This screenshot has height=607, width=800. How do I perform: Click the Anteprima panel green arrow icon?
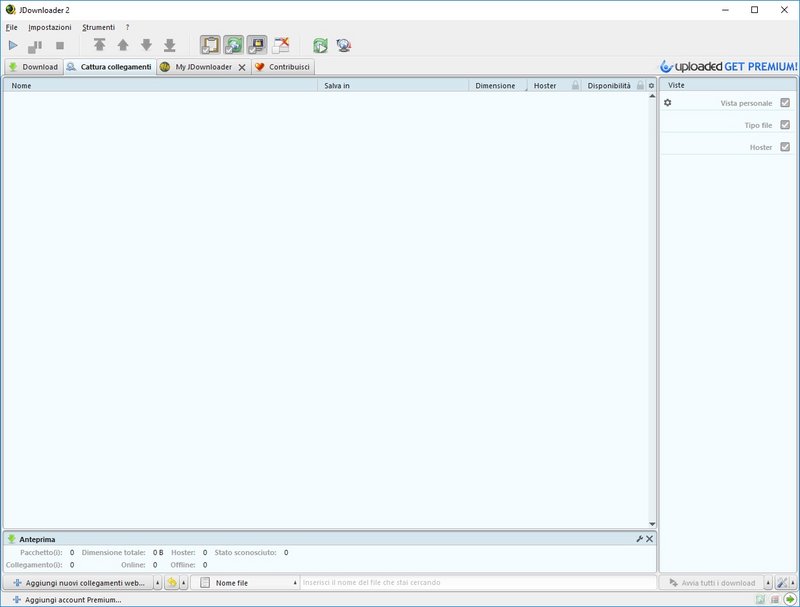11,539
